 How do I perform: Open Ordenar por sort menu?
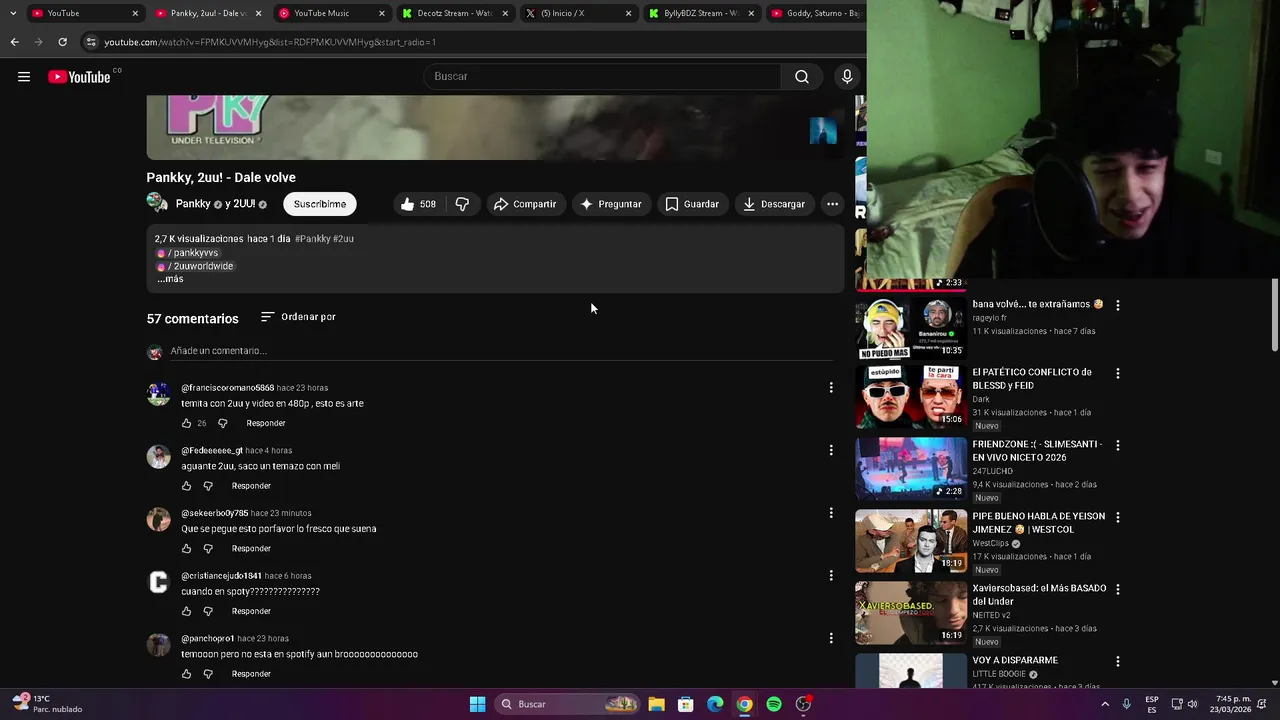pyautogui.click(x=298, y=317)
